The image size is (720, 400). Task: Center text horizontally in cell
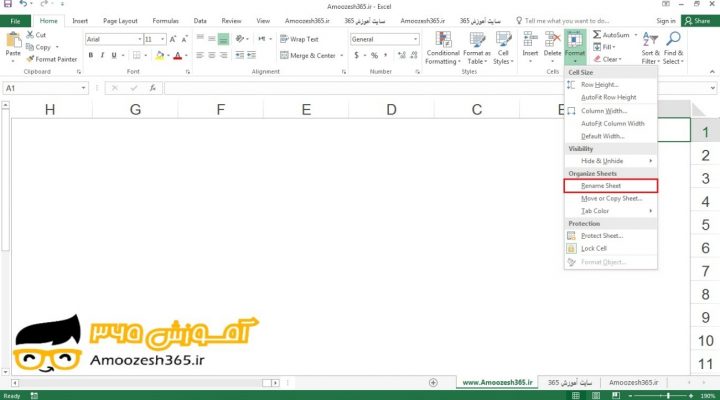212,56
